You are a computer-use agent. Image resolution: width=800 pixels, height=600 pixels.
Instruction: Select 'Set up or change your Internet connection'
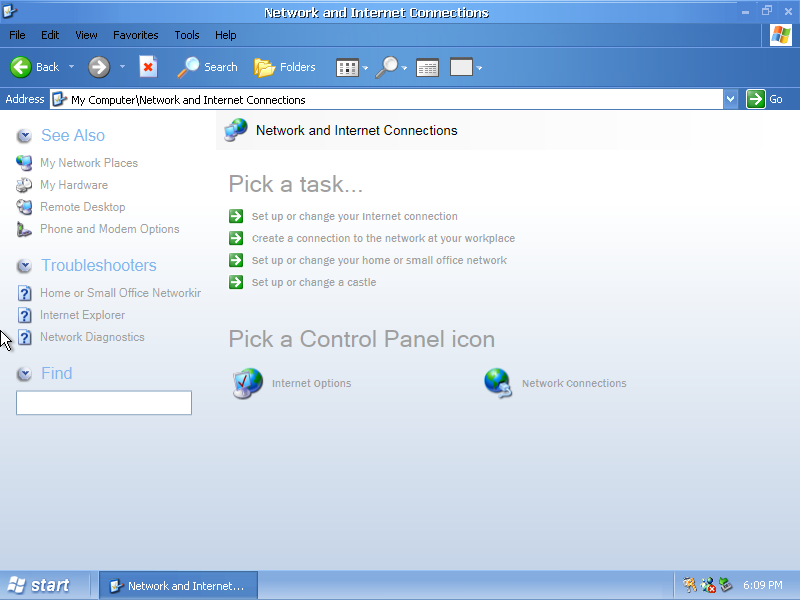click(x=354, y=216)
